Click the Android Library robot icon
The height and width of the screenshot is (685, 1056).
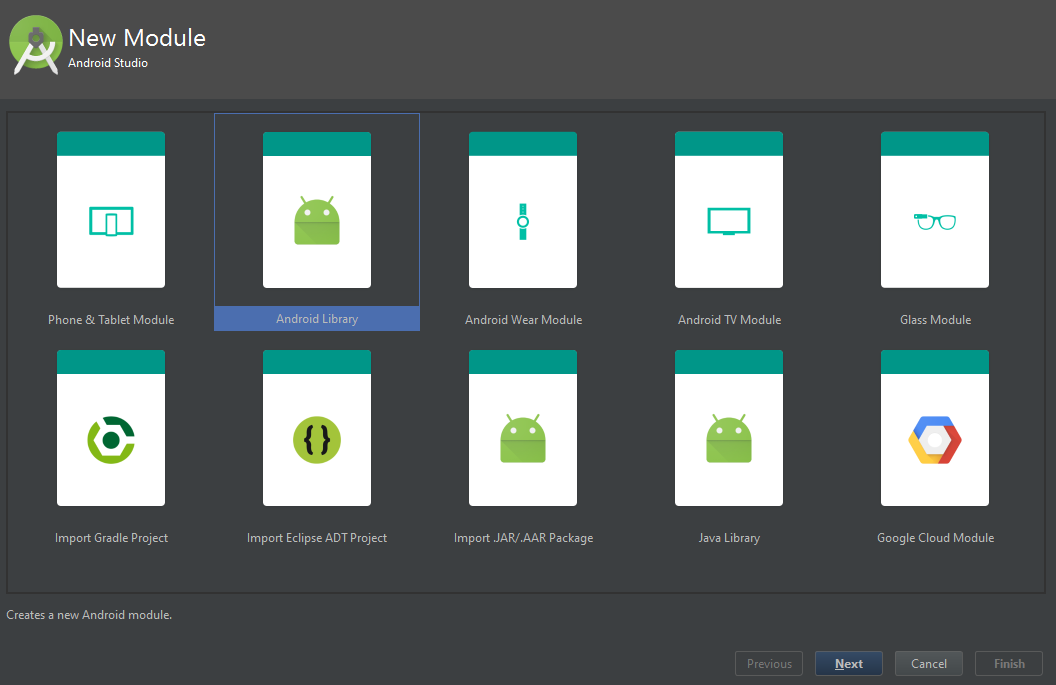(x=317, y=221)
